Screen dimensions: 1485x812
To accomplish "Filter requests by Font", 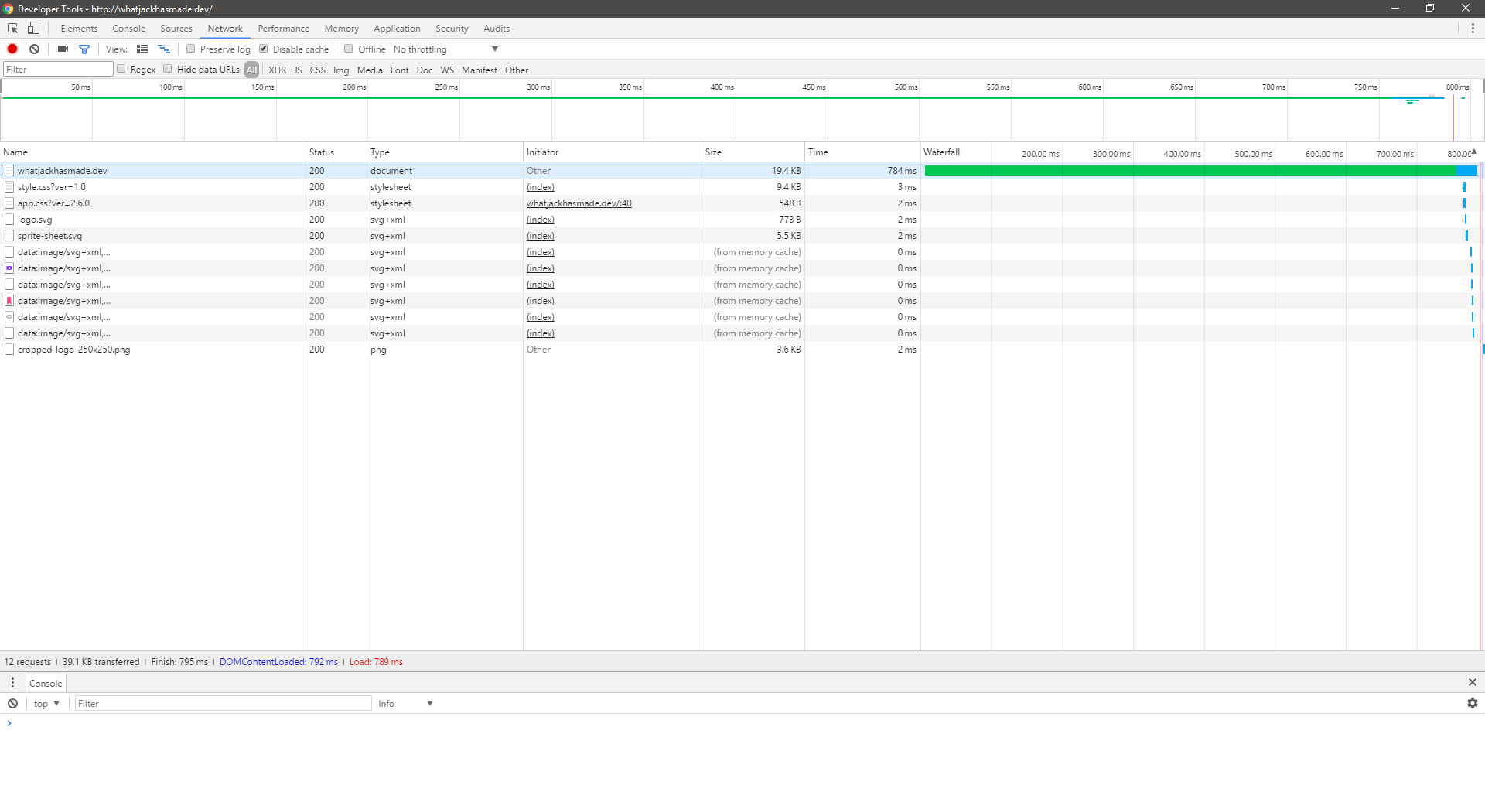I will [x=400, y=70].
